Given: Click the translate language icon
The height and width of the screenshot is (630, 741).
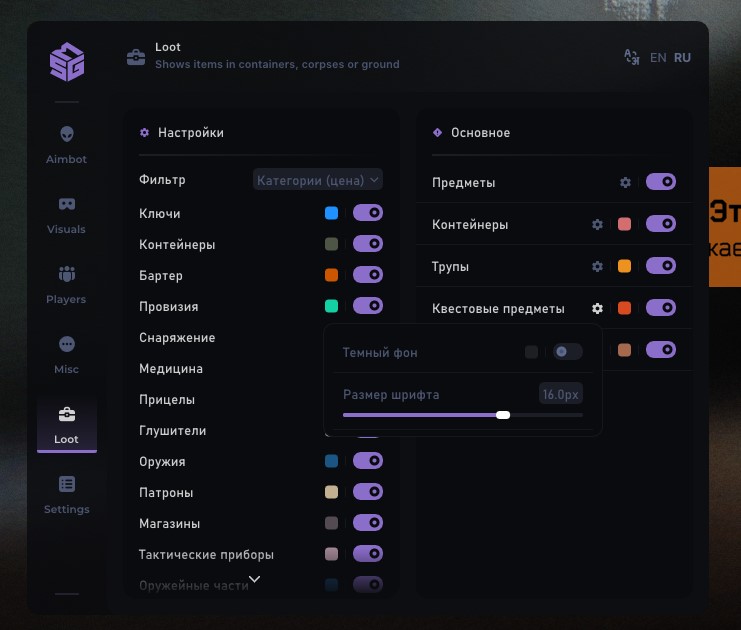Looking at the screenshot, I should [x=631, y=57].
